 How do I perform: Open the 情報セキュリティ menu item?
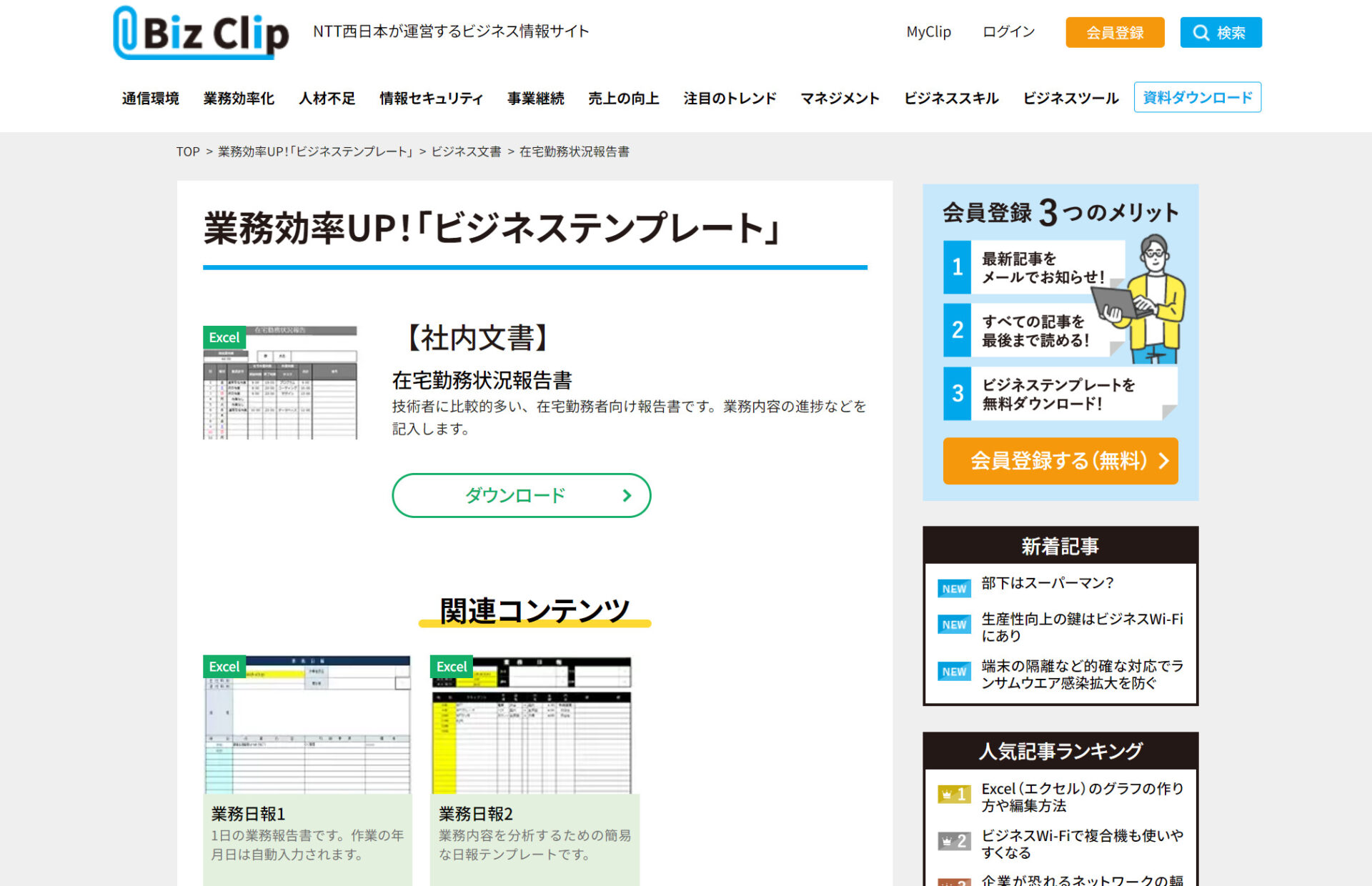coord(430,99)
